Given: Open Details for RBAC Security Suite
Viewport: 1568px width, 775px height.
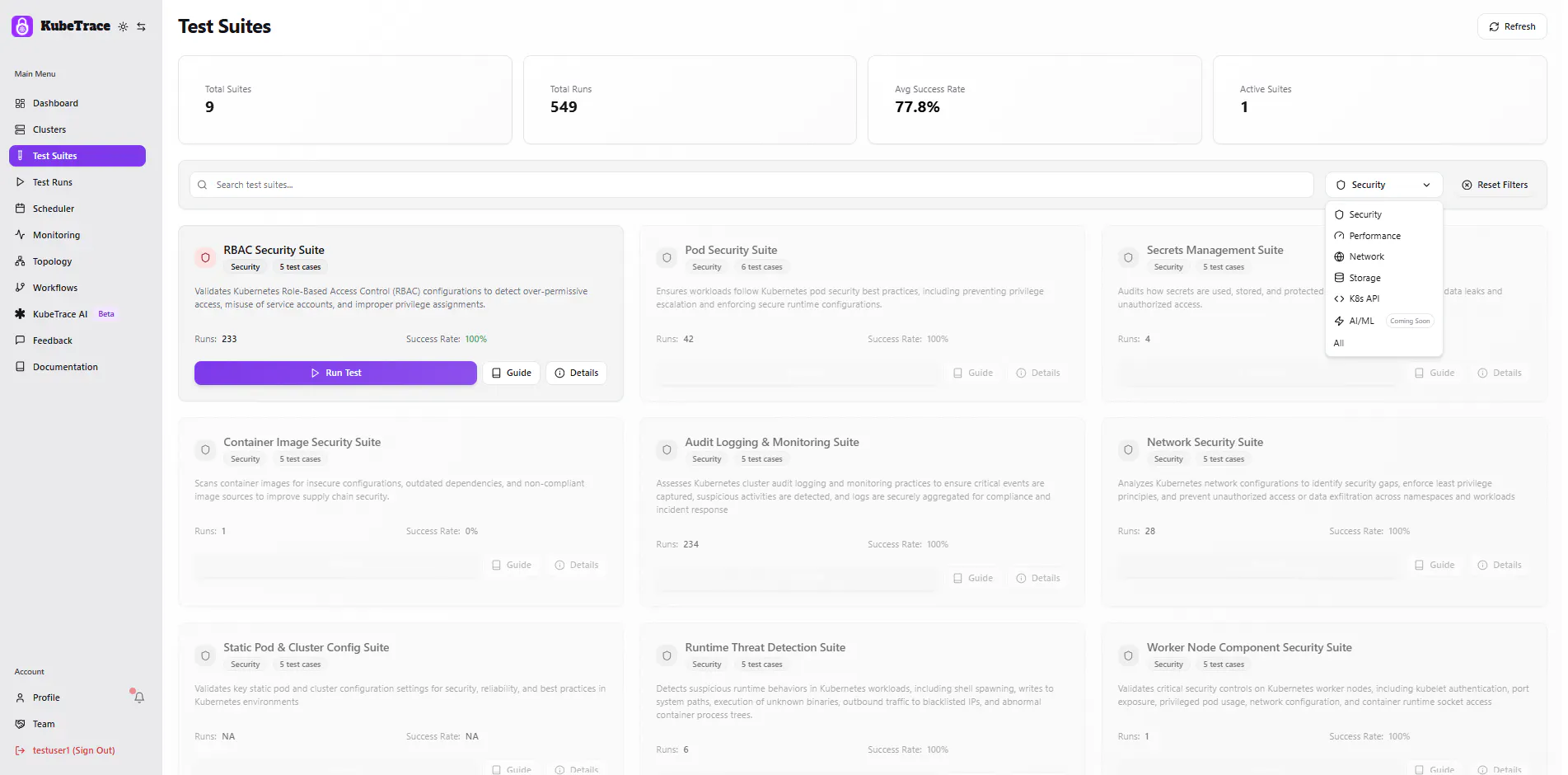Looking at the screenshot, I should tap(577, 373).
